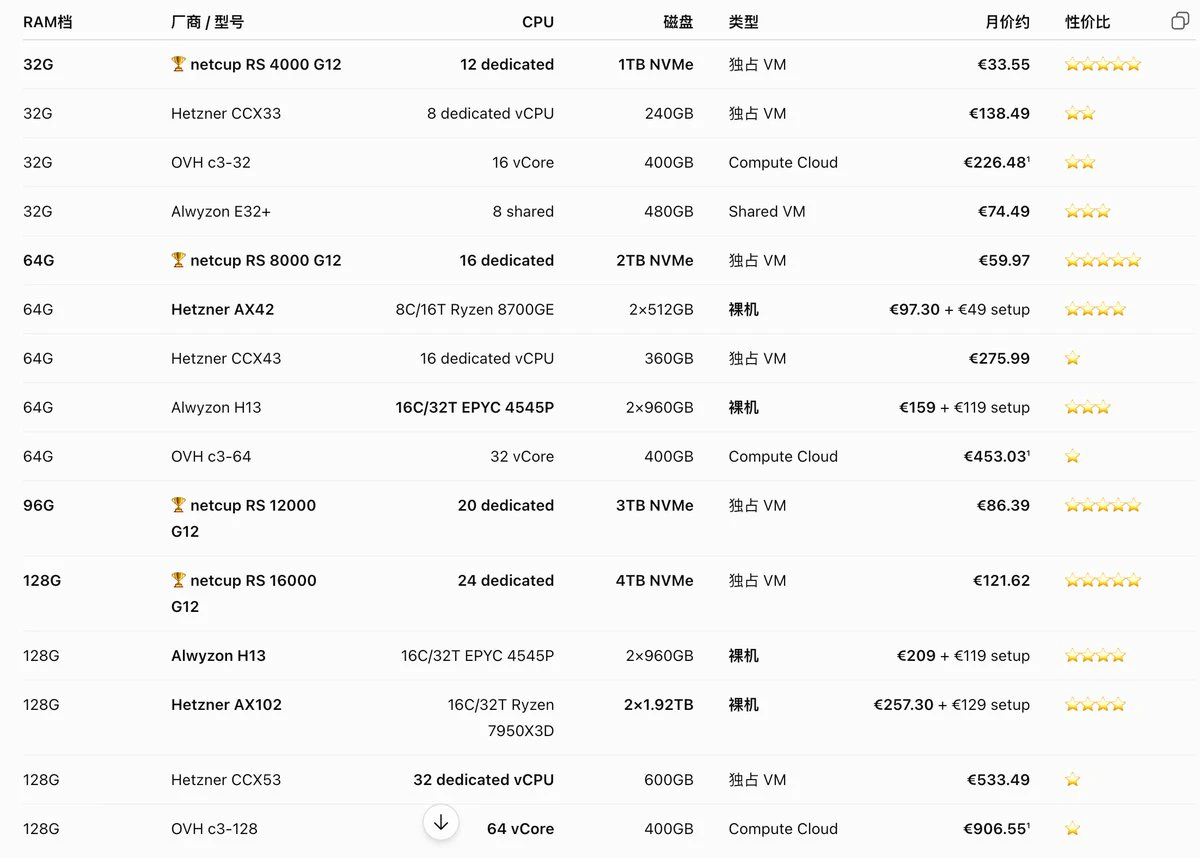This screenshot has height=858, width=1200.
Task: Click the €533.49 price
Action: point(998,779)
